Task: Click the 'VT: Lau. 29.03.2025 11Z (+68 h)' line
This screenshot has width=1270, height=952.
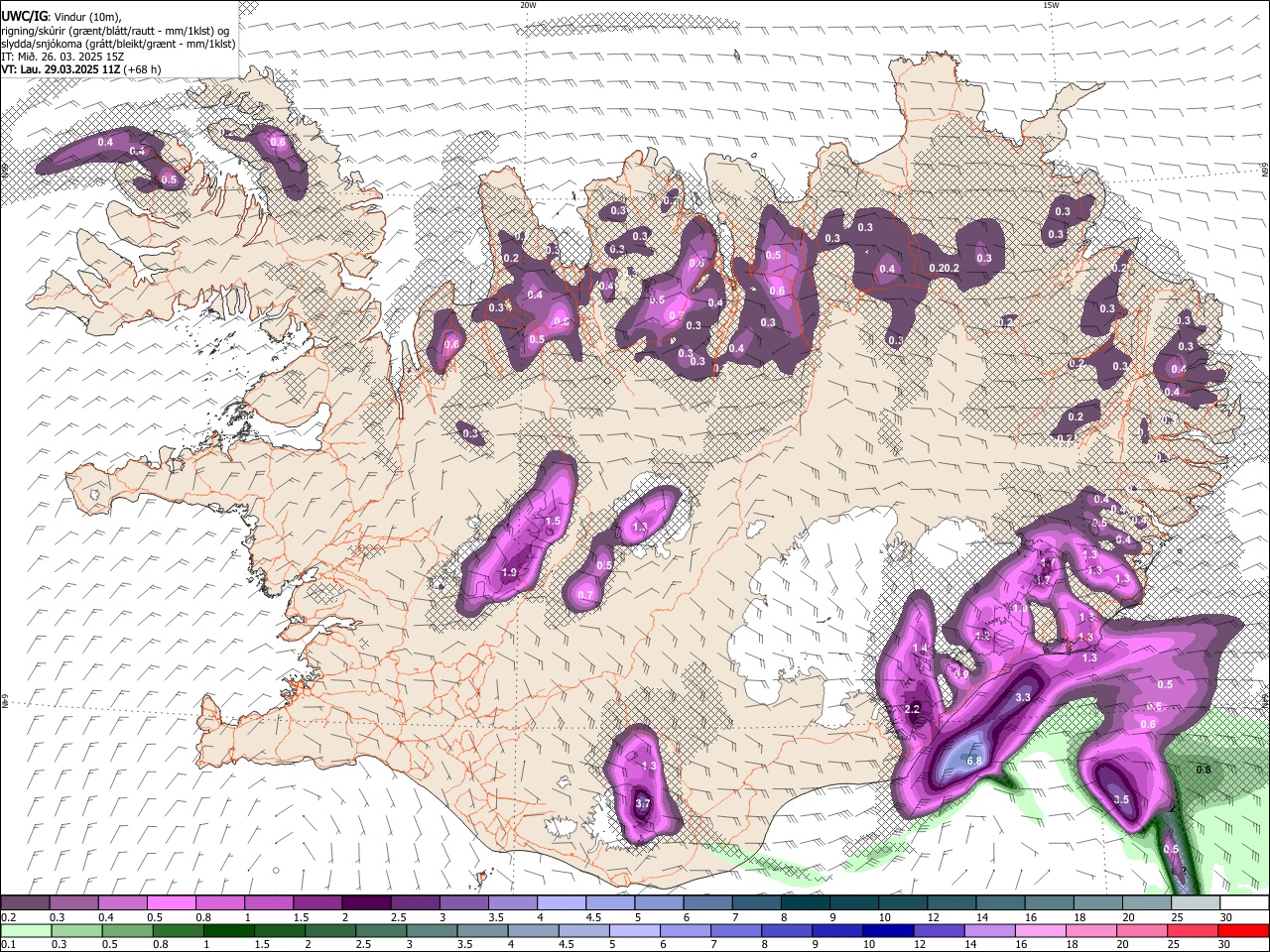Action: coord(81,69)
